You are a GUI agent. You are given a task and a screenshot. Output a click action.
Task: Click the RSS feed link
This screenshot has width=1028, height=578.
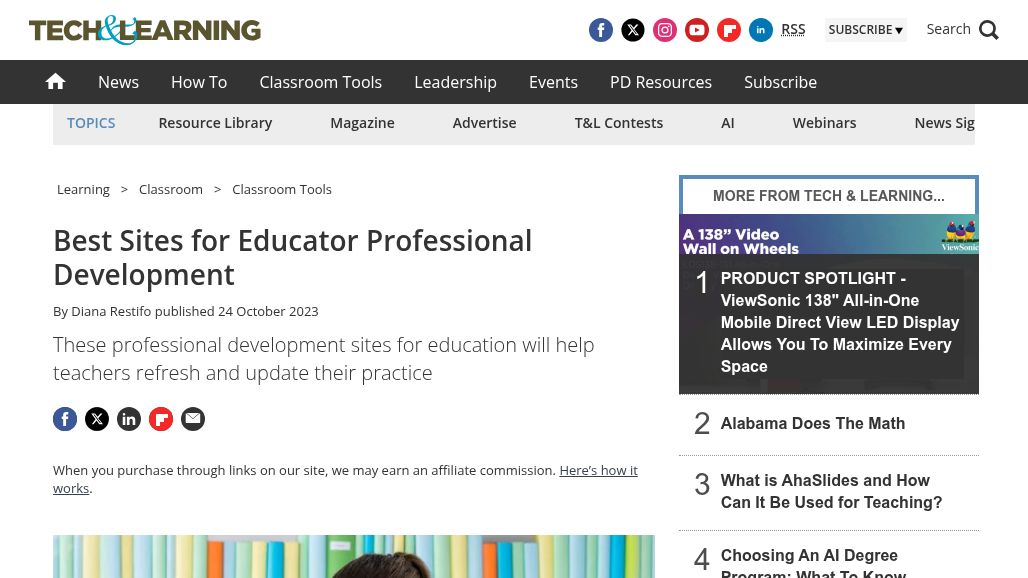click(793, 29)
